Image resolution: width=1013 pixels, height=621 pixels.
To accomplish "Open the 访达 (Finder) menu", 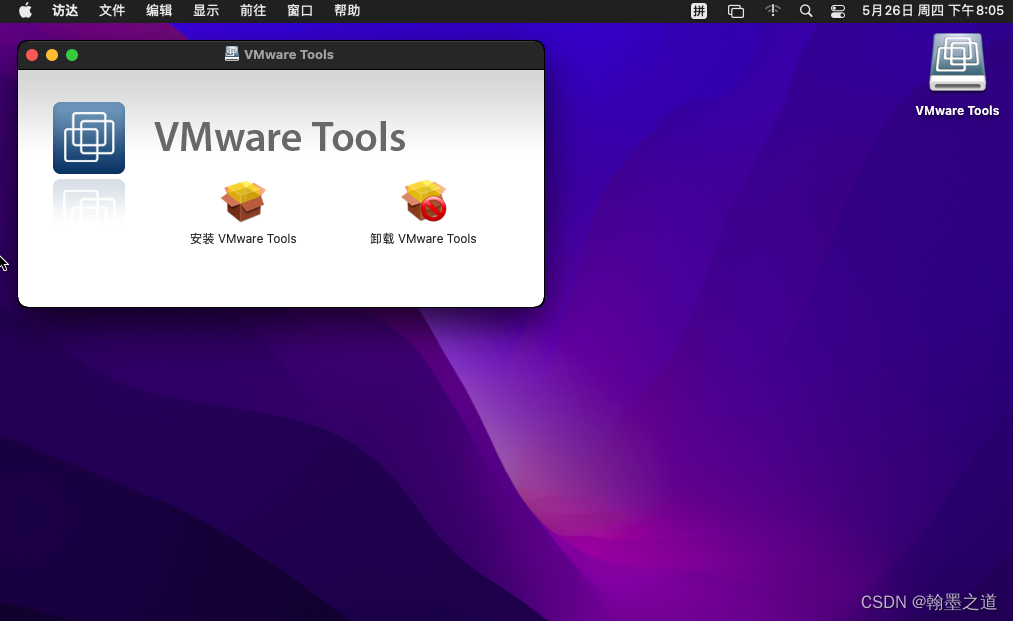I will point(65,10).
